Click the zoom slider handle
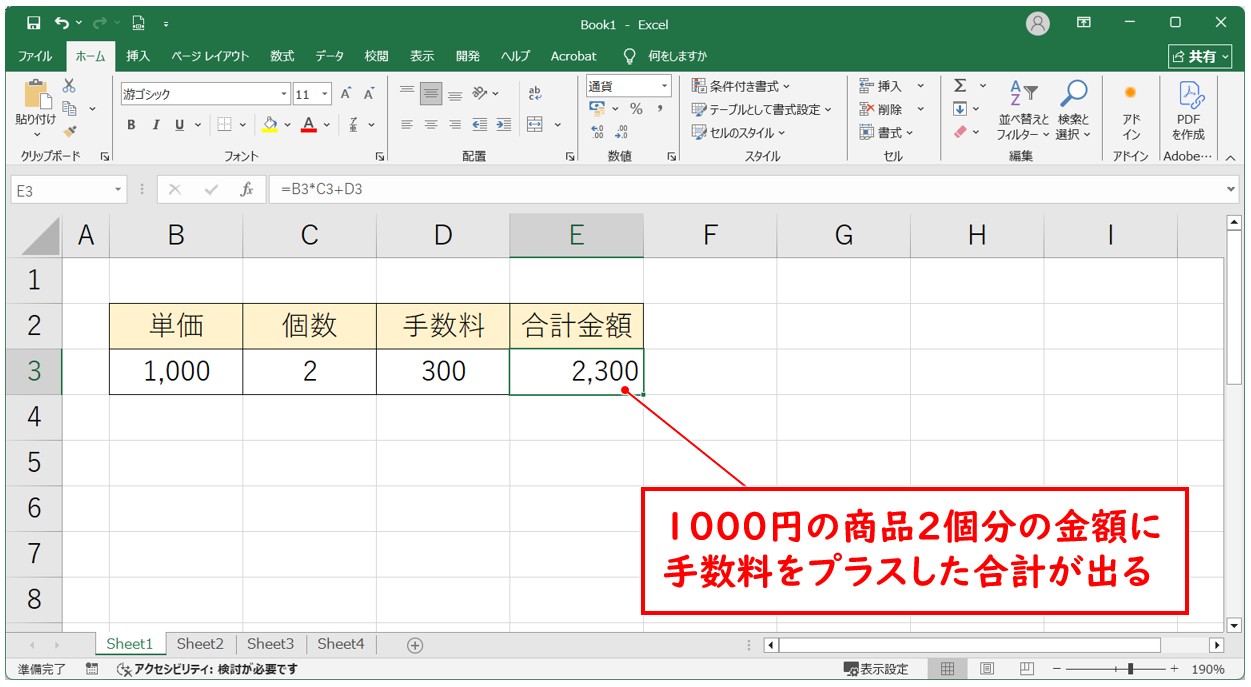 pos(1130,669)
